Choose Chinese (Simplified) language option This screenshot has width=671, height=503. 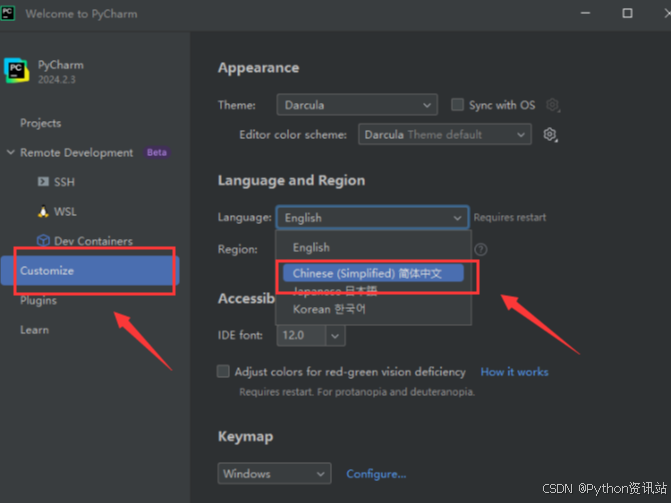(x=373, y=274)
